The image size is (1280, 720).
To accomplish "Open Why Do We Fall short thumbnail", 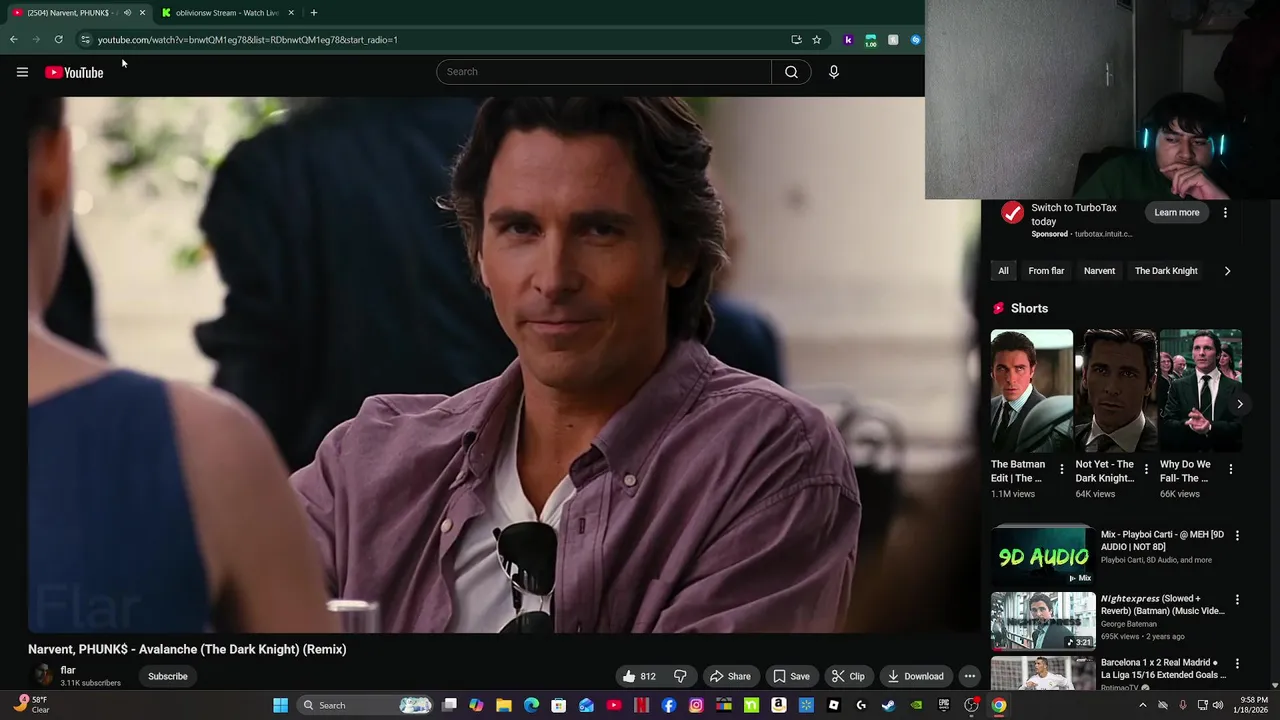I will tap(1200, 391).
